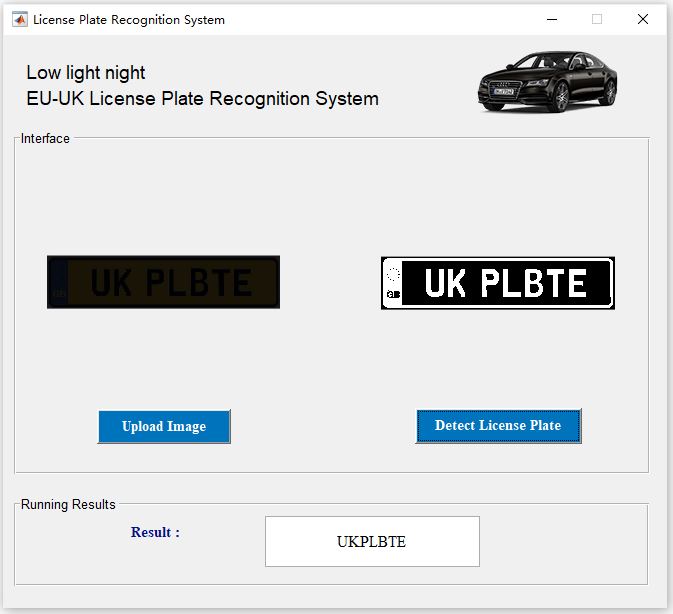Click the GB emblem on binarized plate

pyautogui.click(x=393, y=294)
